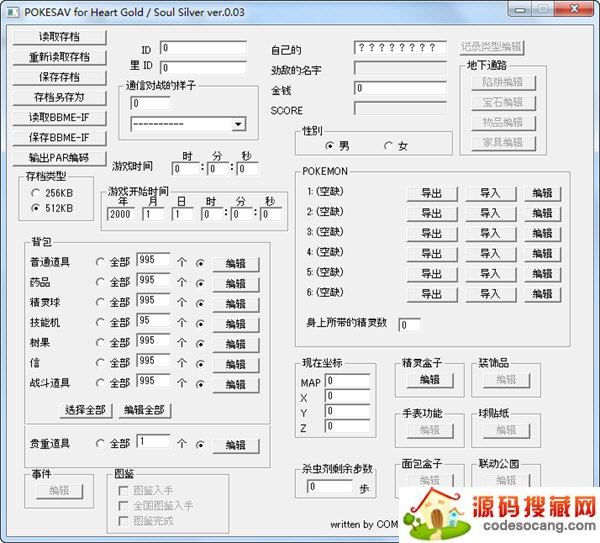Viewport: 600px width, 543px height.
Task: Click the X coordinate field
Action: 347,396
